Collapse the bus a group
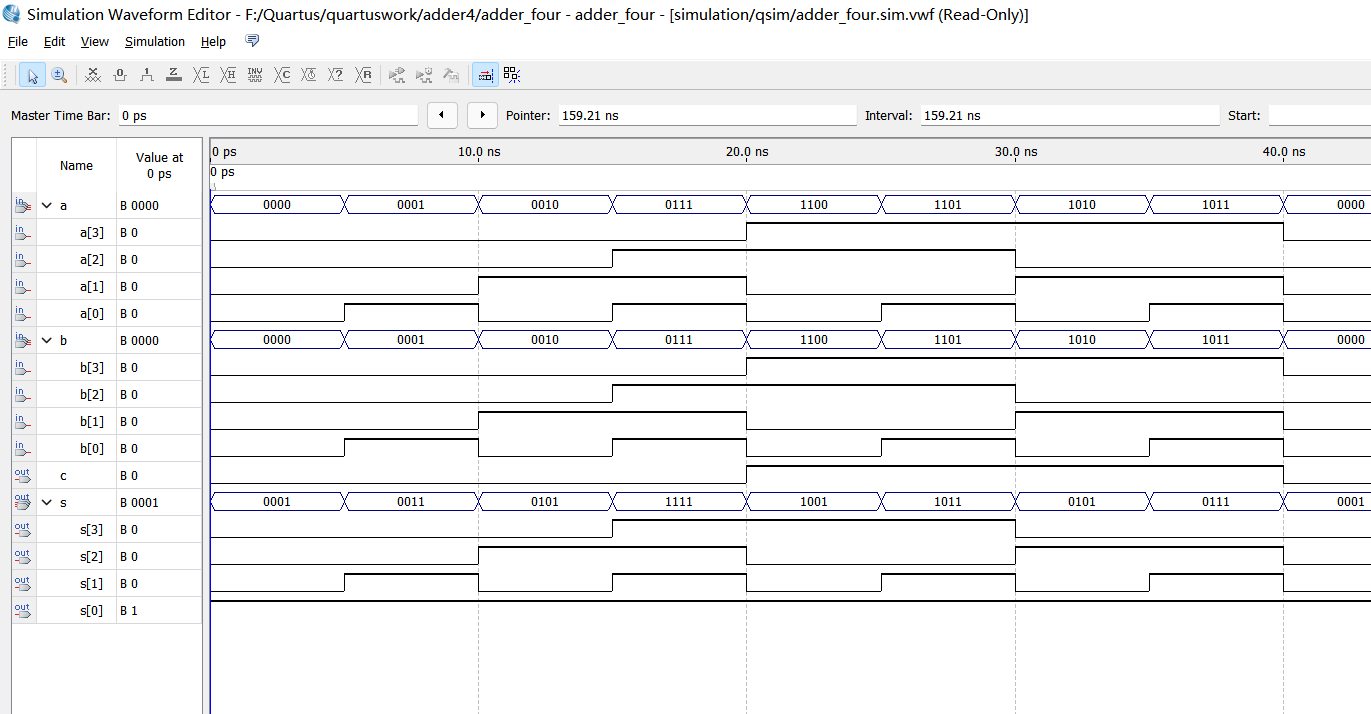 (47, 205)
